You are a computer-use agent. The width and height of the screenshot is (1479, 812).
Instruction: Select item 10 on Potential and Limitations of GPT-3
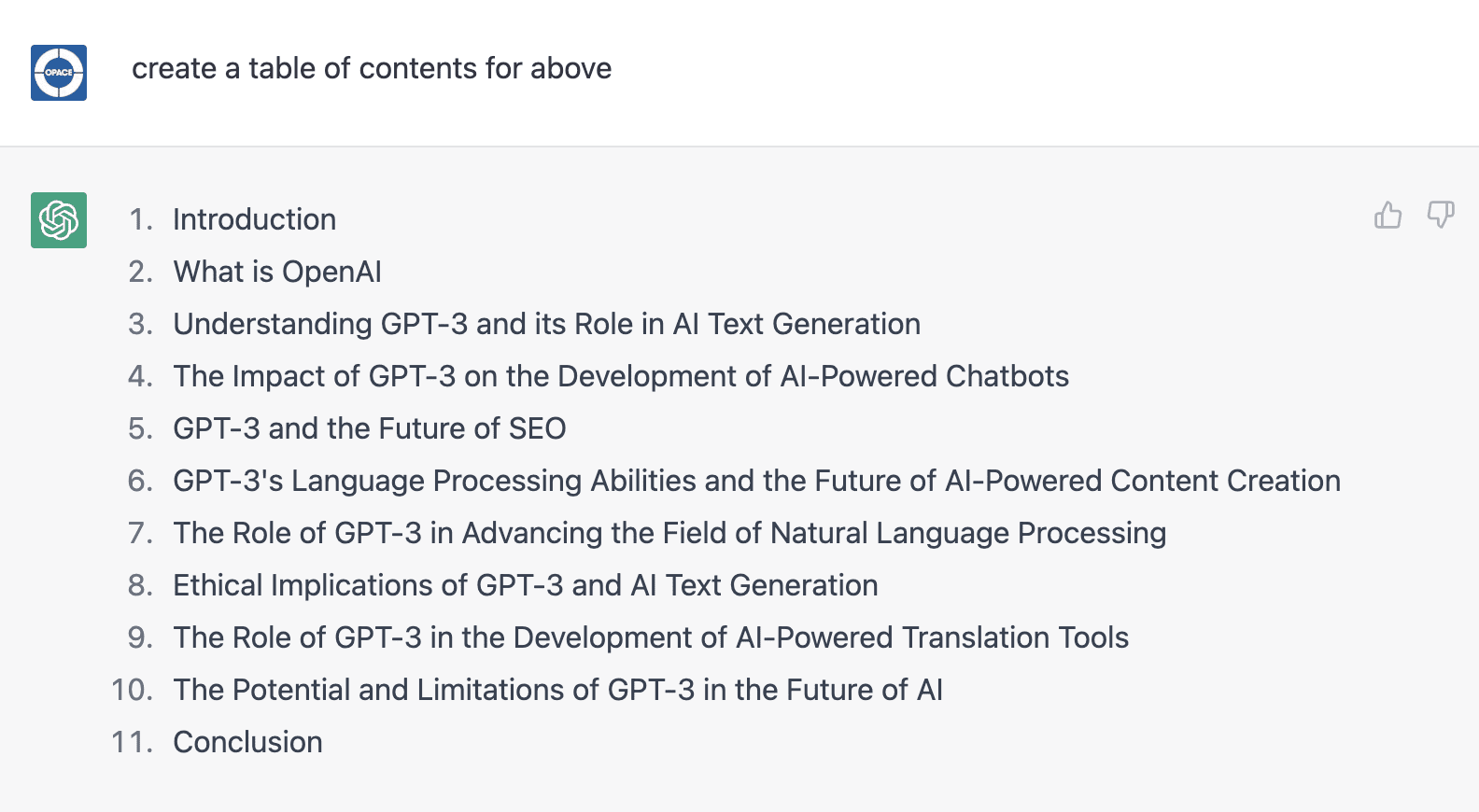tap(557, 690)
